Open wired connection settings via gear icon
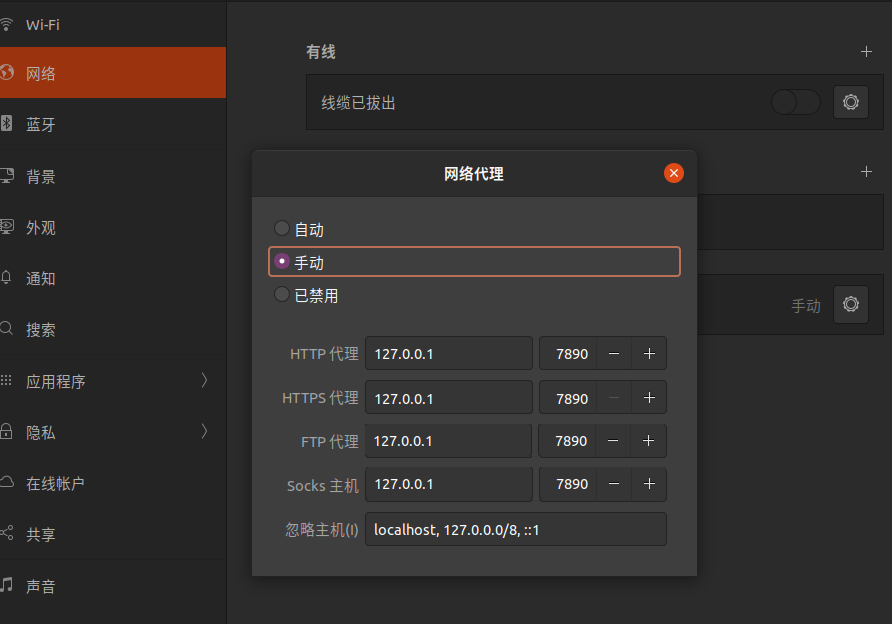This screenshot has height=624, width=892. pos(851,101)
